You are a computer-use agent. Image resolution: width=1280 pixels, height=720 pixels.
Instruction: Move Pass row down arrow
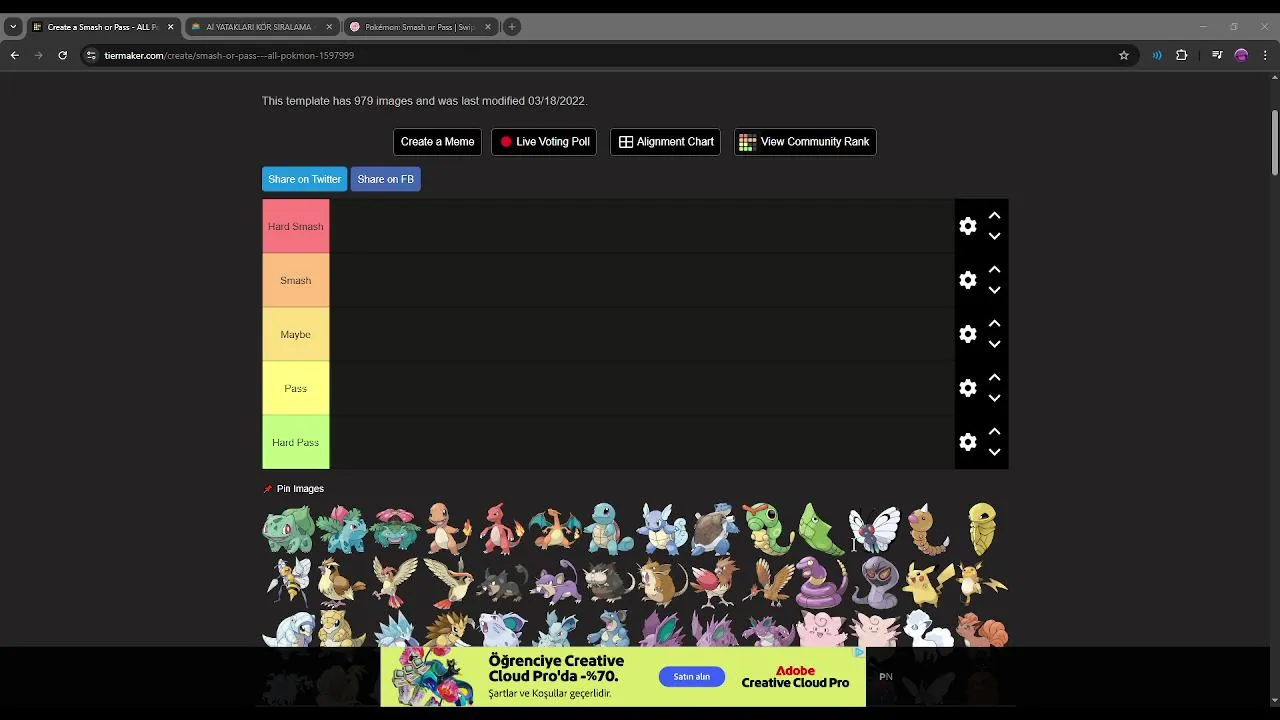[x=994, y=399]
